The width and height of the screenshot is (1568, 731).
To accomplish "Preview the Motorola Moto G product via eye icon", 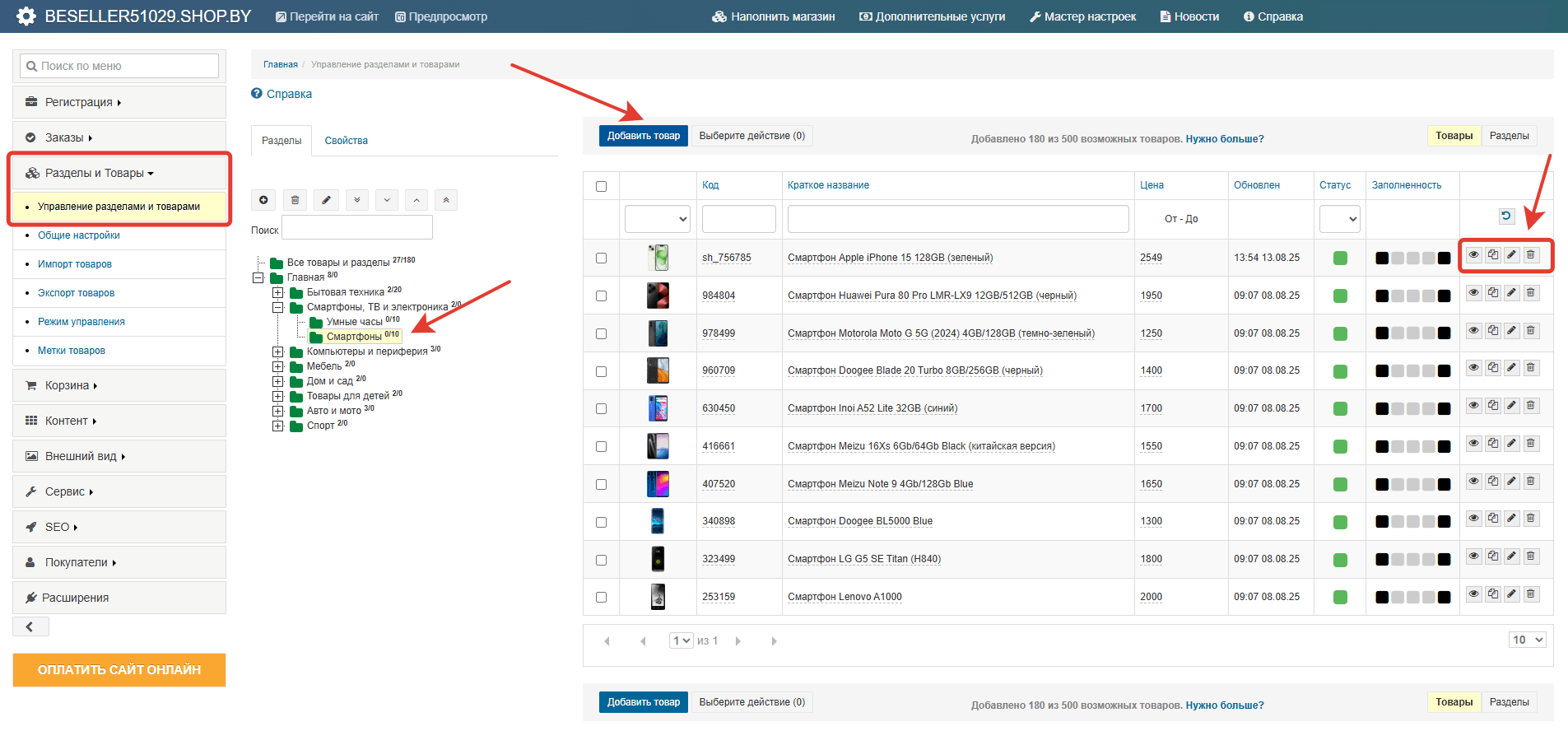I will pos(1474,331).
